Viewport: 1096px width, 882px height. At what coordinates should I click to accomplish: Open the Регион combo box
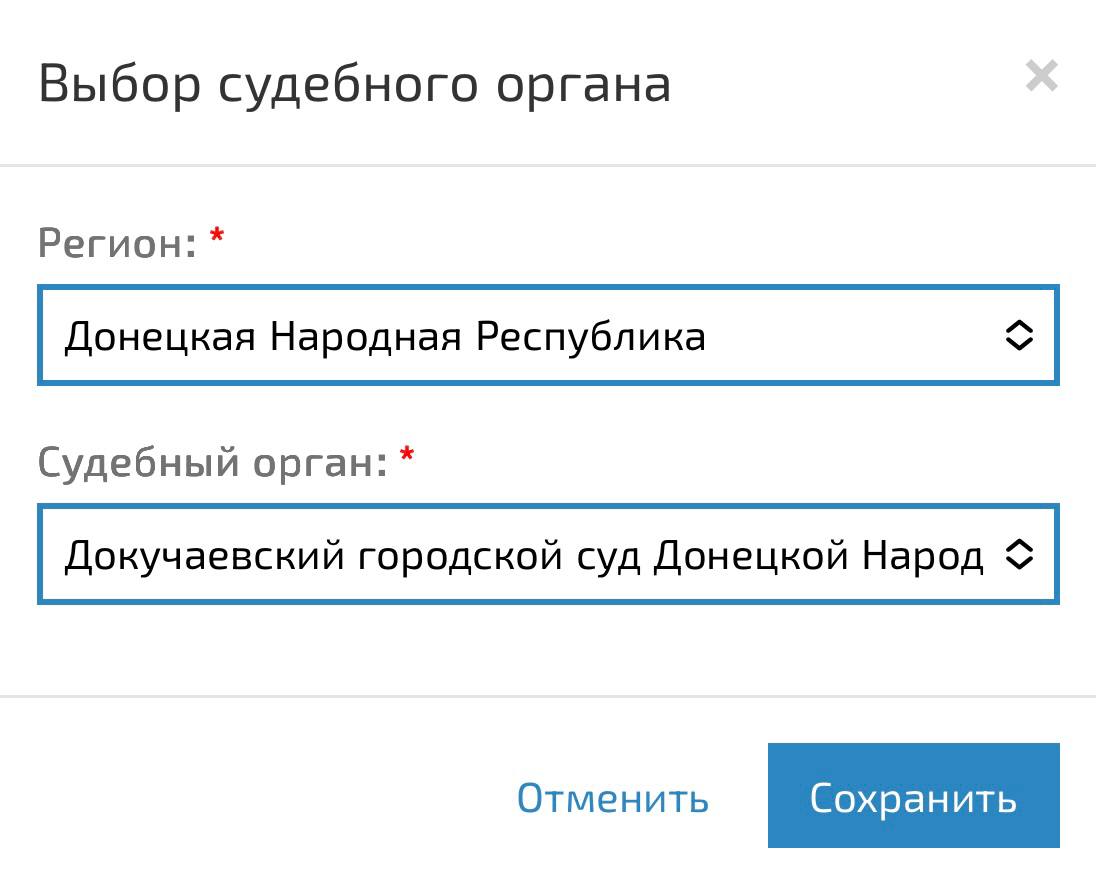(548, 335)
